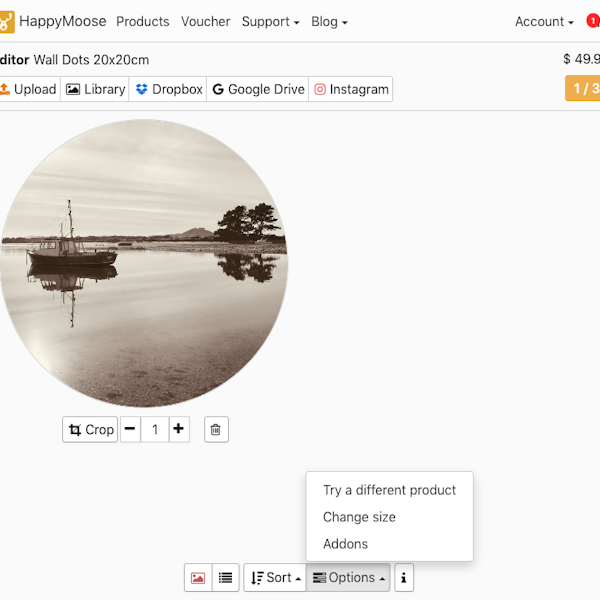Increase quantity with the plus button
Screen dimensions: 600x600
(x=178, y=430)
